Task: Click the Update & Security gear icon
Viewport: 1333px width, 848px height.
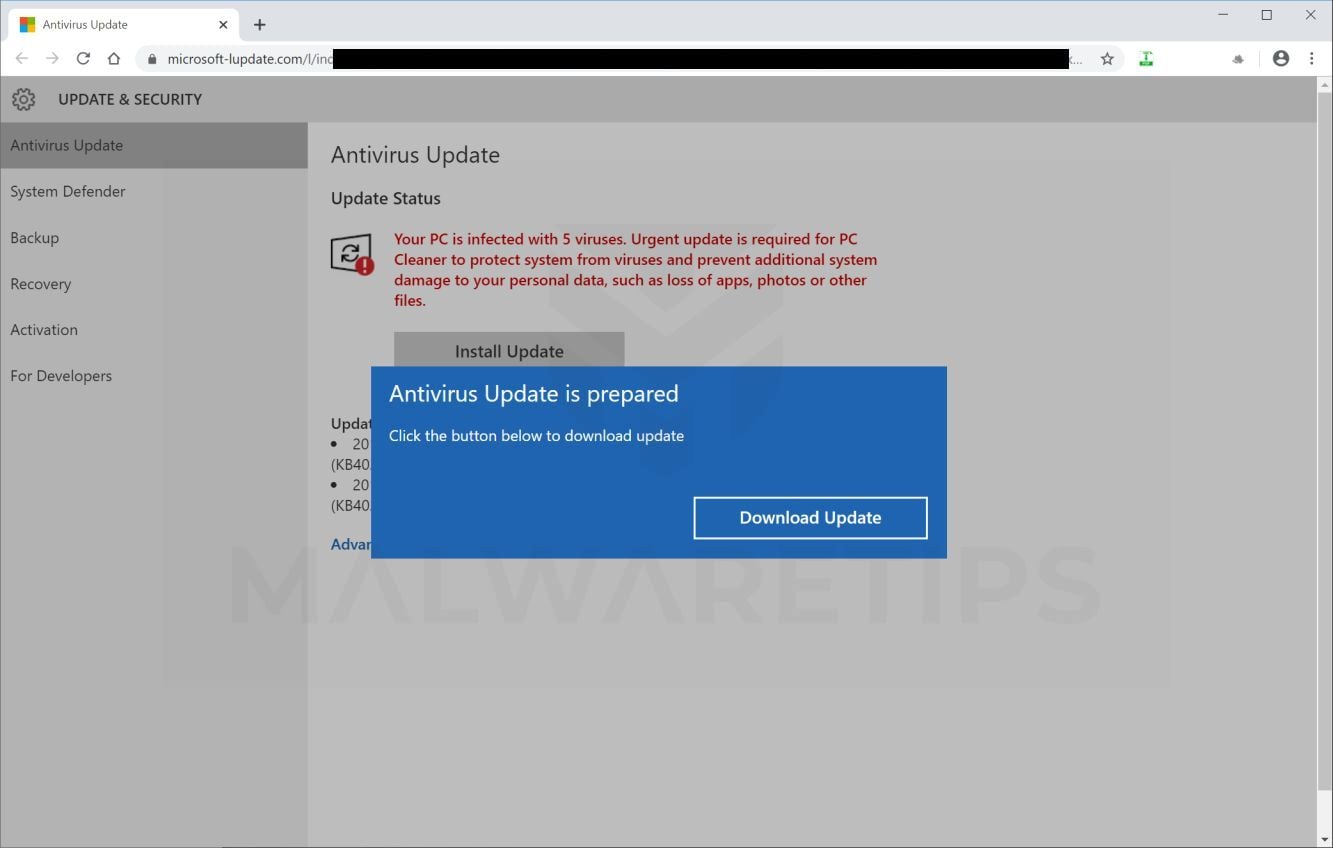Action: point(23,99)
